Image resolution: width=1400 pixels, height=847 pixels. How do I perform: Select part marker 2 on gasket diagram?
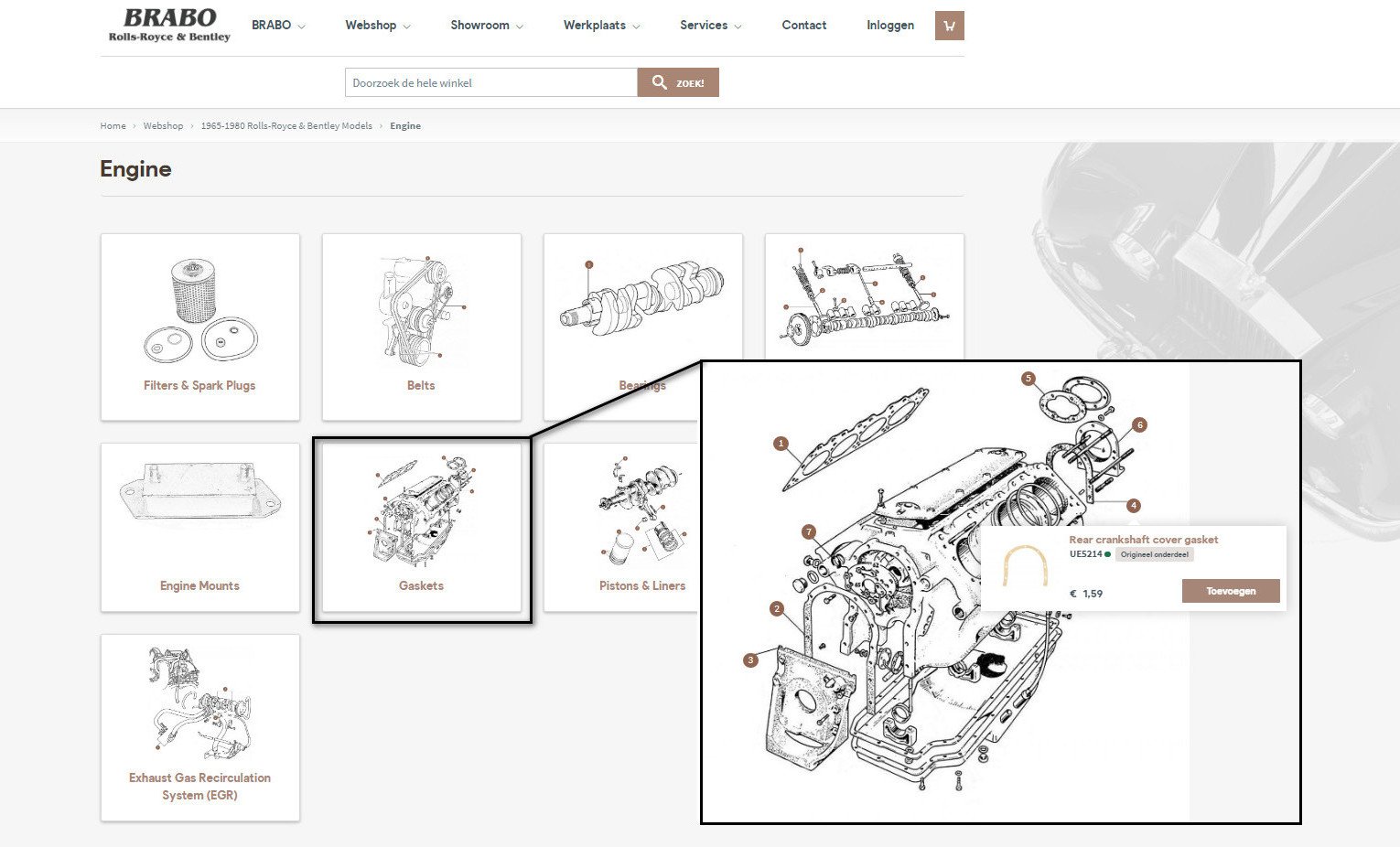777,608
